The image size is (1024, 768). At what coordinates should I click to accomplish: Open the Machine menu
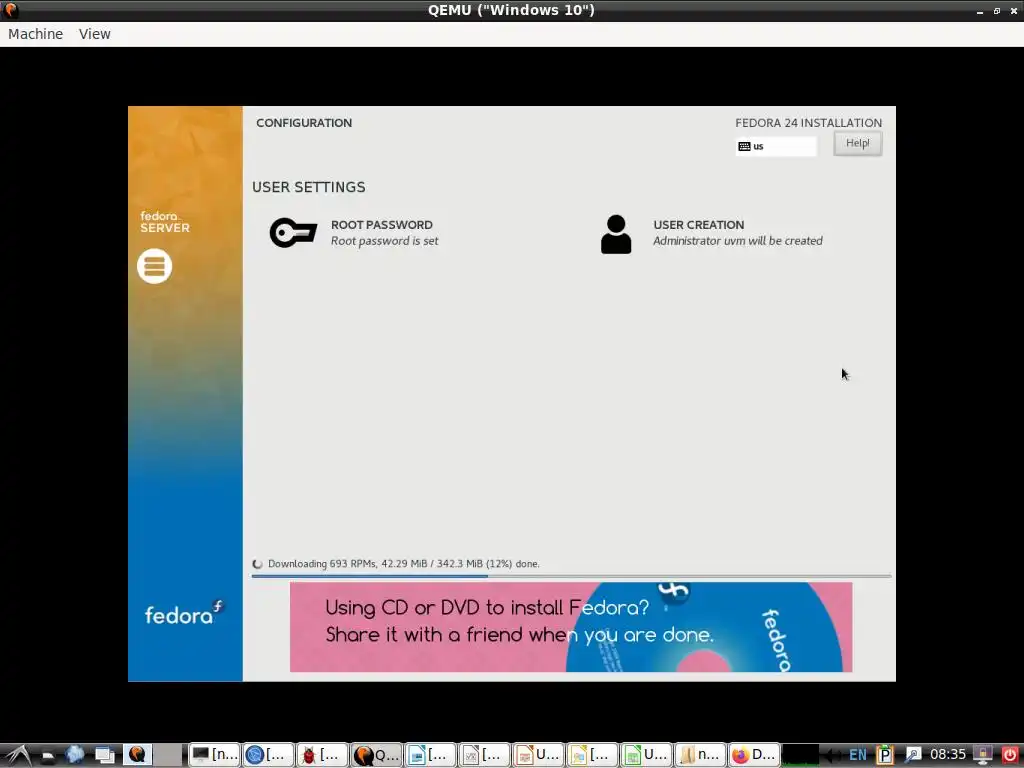point(35,34)
